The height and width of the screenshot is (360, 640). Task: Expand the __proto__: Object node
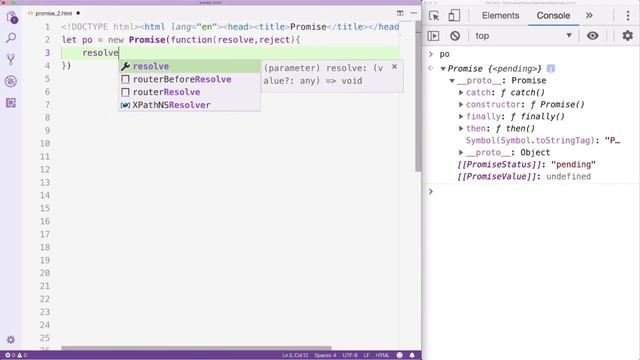click(461, 153)
